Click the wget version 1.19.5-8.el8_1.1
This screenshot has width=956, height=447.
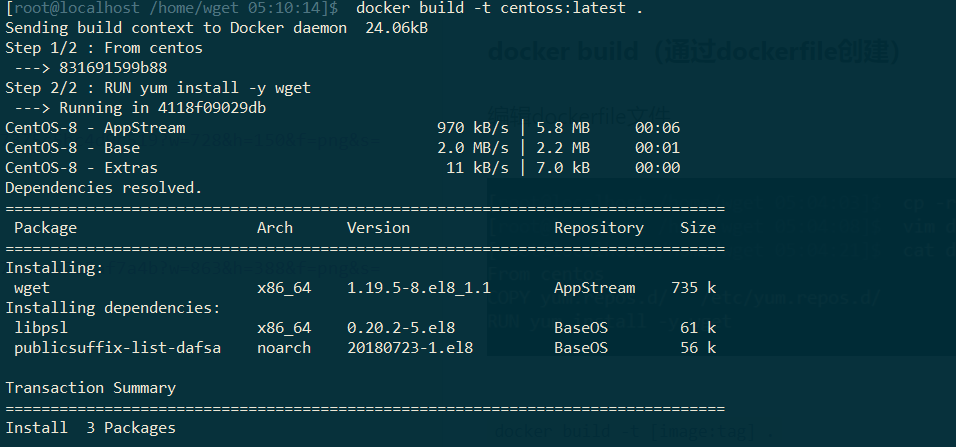419,287
